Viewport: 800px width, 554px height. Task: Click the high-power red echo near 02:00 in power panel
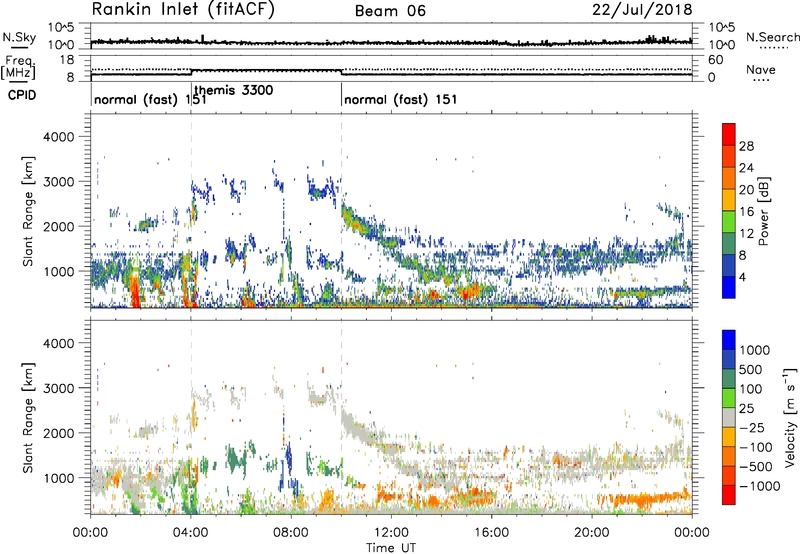(135, 291)
